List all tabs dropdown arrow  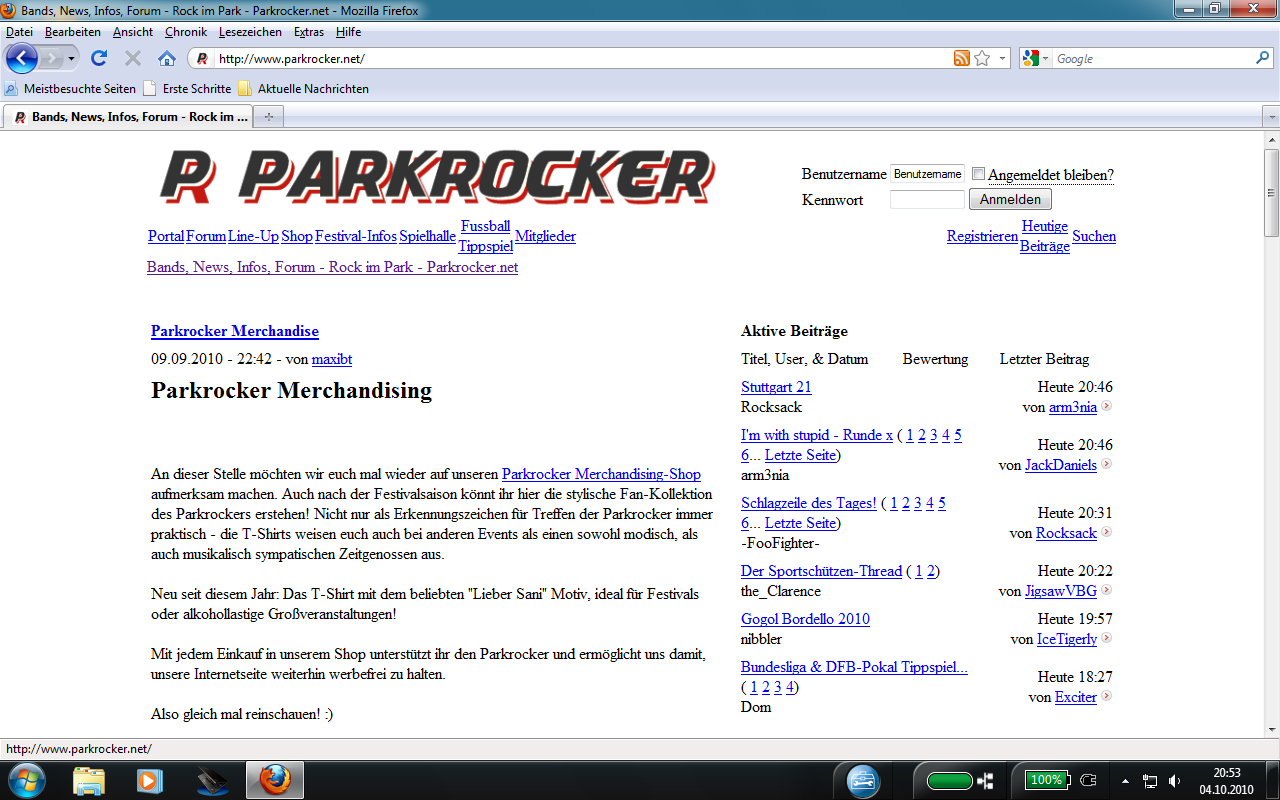[1272, 117]
